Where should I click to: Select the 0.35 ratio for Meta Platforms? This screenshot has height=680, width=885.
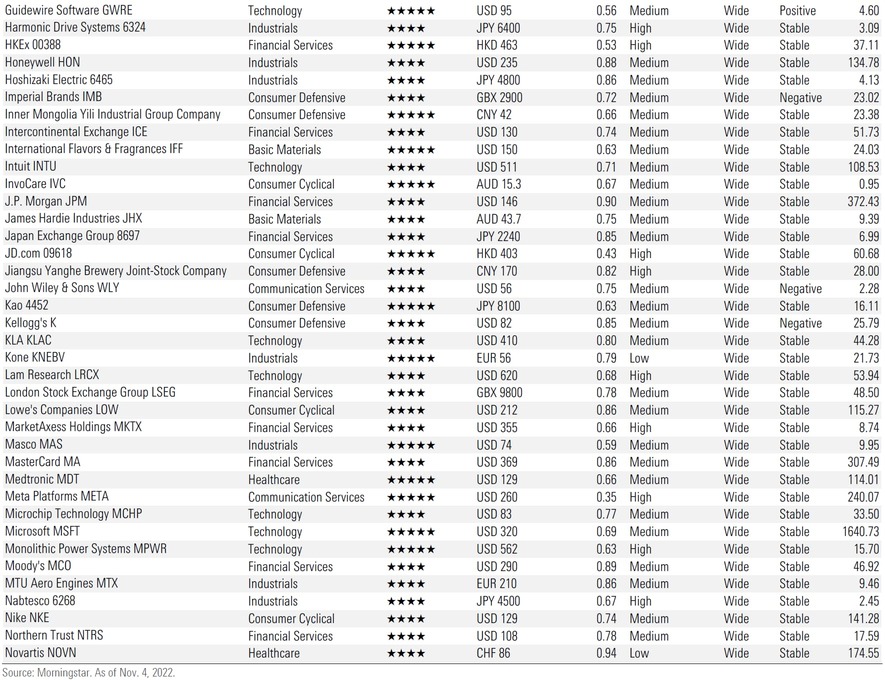(605, 497)
